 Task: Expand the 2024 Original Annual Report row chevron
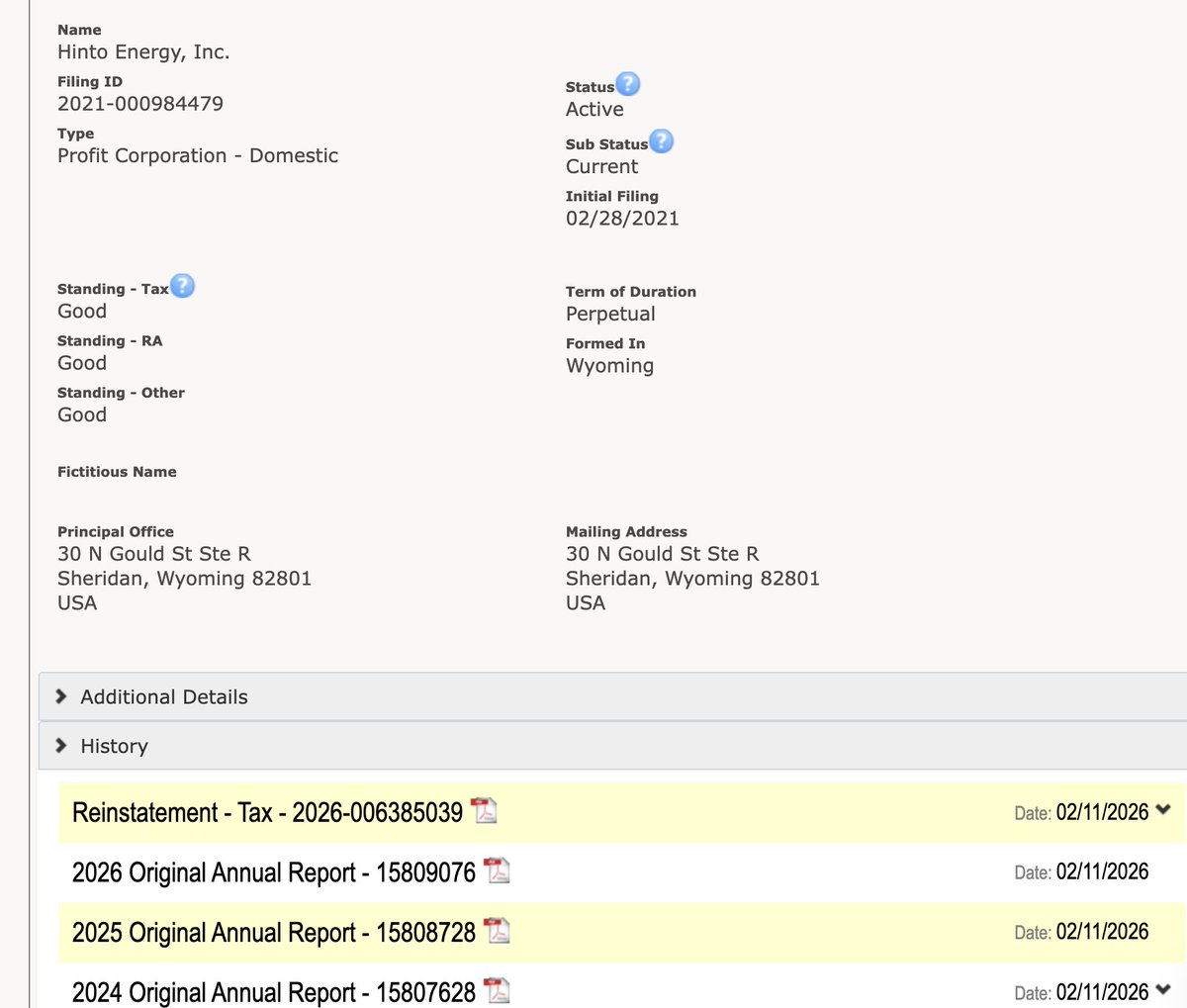point(1163,989)
